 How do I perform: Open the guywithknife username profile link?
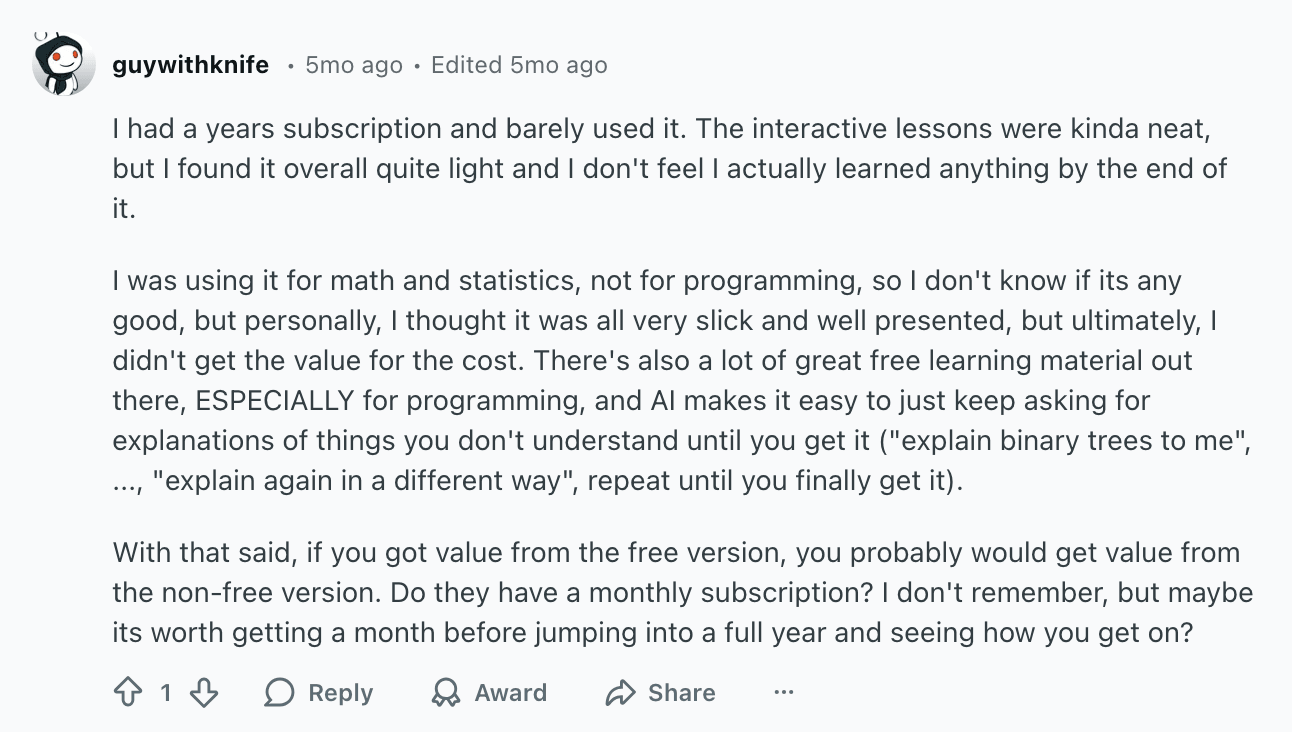pos(191,65)
